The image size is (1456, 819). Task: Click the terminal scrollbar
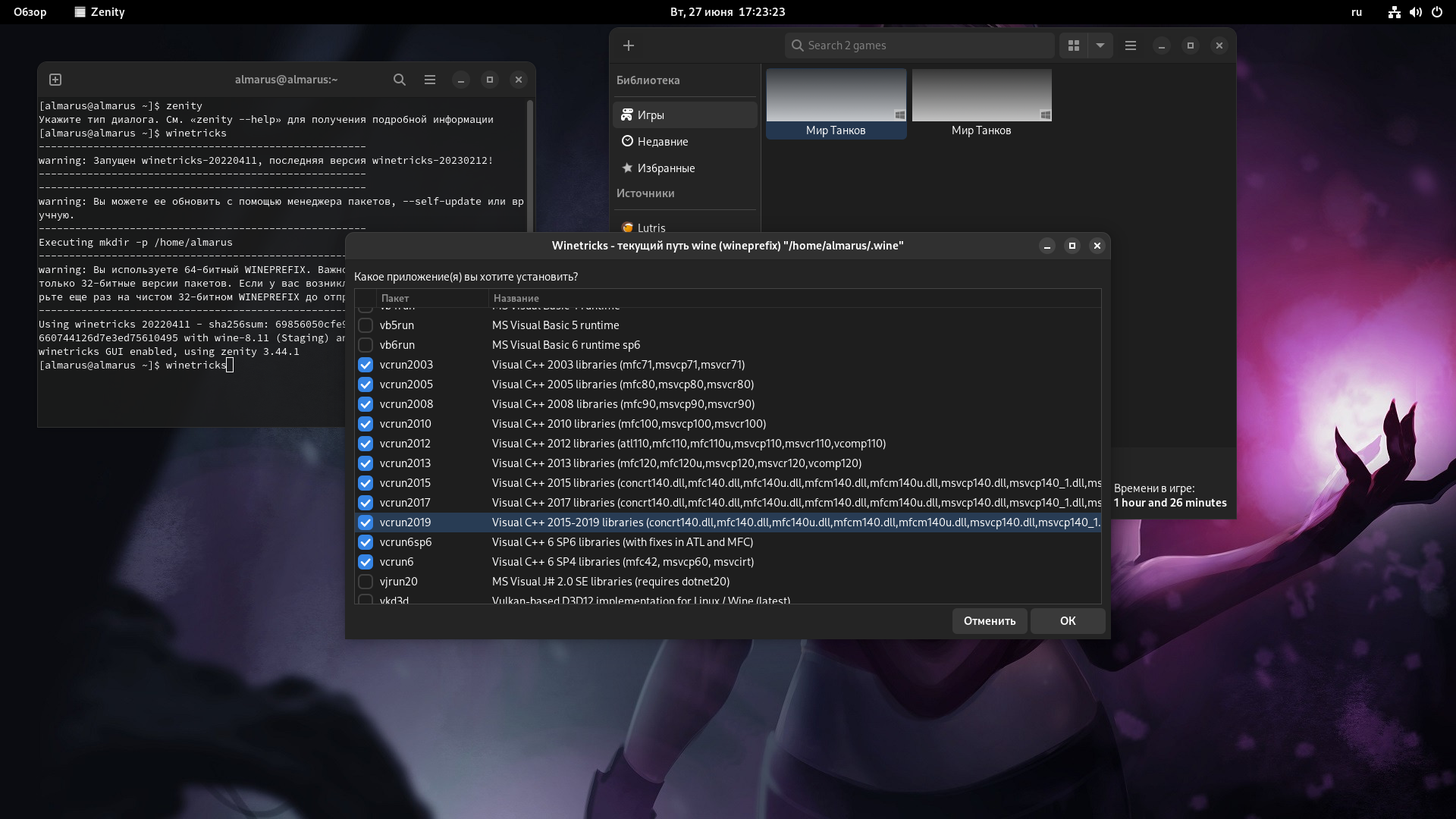pyautogui.click(x=530, y=165)
